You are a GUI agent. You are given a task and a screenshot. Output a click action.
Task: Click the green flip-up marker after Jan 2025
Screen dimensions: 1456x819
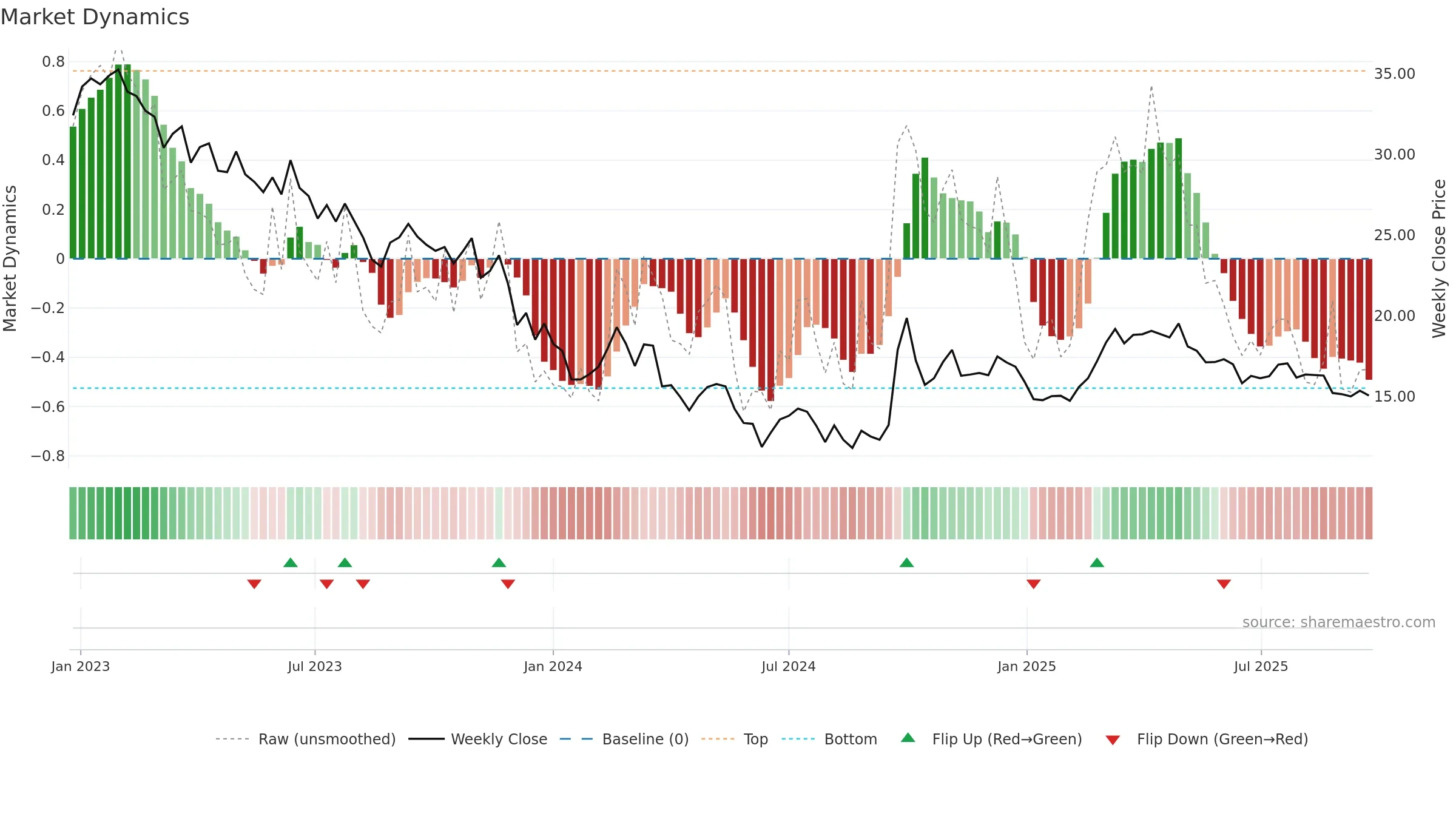coord(1097,562)
